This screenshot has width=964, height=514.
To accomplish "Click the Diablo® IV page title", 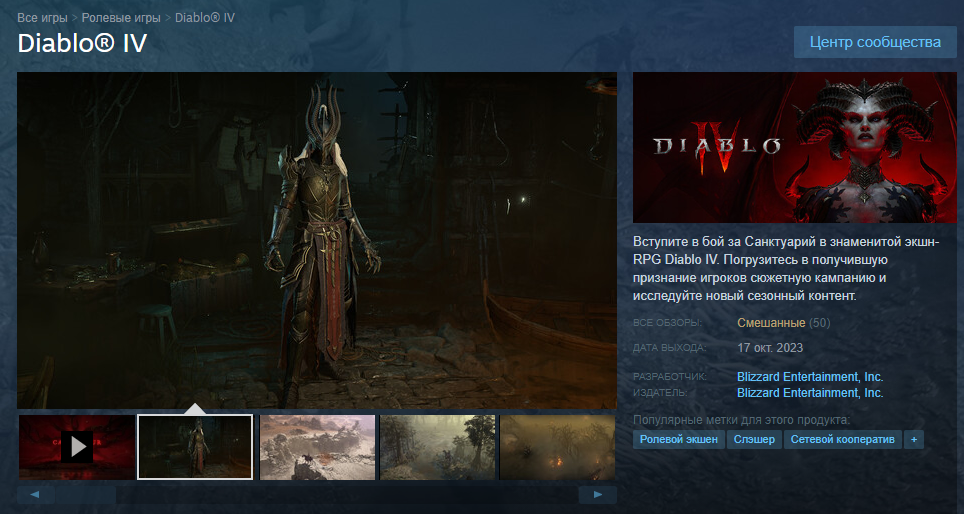I will point(82,44).
